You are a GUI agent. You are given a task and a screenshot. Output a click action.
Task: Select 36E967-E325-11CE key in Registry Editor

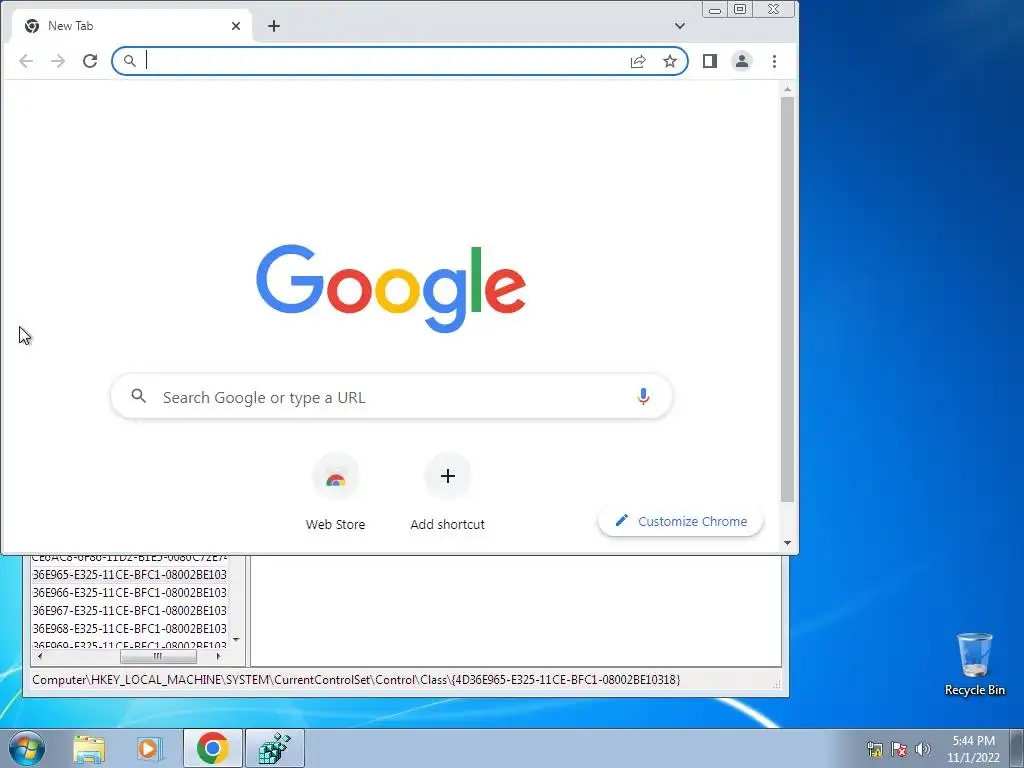coord(129,611)
